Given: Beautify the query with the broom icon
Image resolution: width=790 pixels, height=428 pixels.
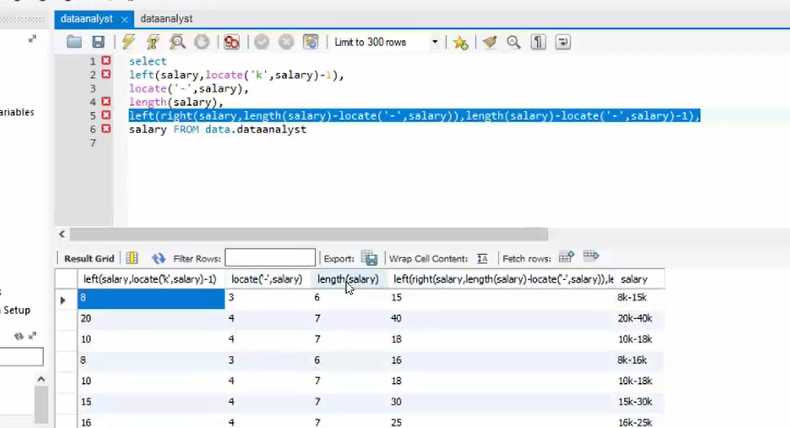Looking at the screenshot, I should [x=489, y=42].
